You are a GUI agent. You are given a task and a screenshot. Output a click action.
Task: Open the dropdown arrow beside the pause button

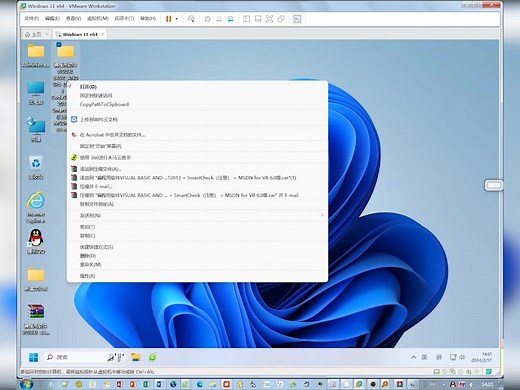pyautogui.click(x=177, y=19)
